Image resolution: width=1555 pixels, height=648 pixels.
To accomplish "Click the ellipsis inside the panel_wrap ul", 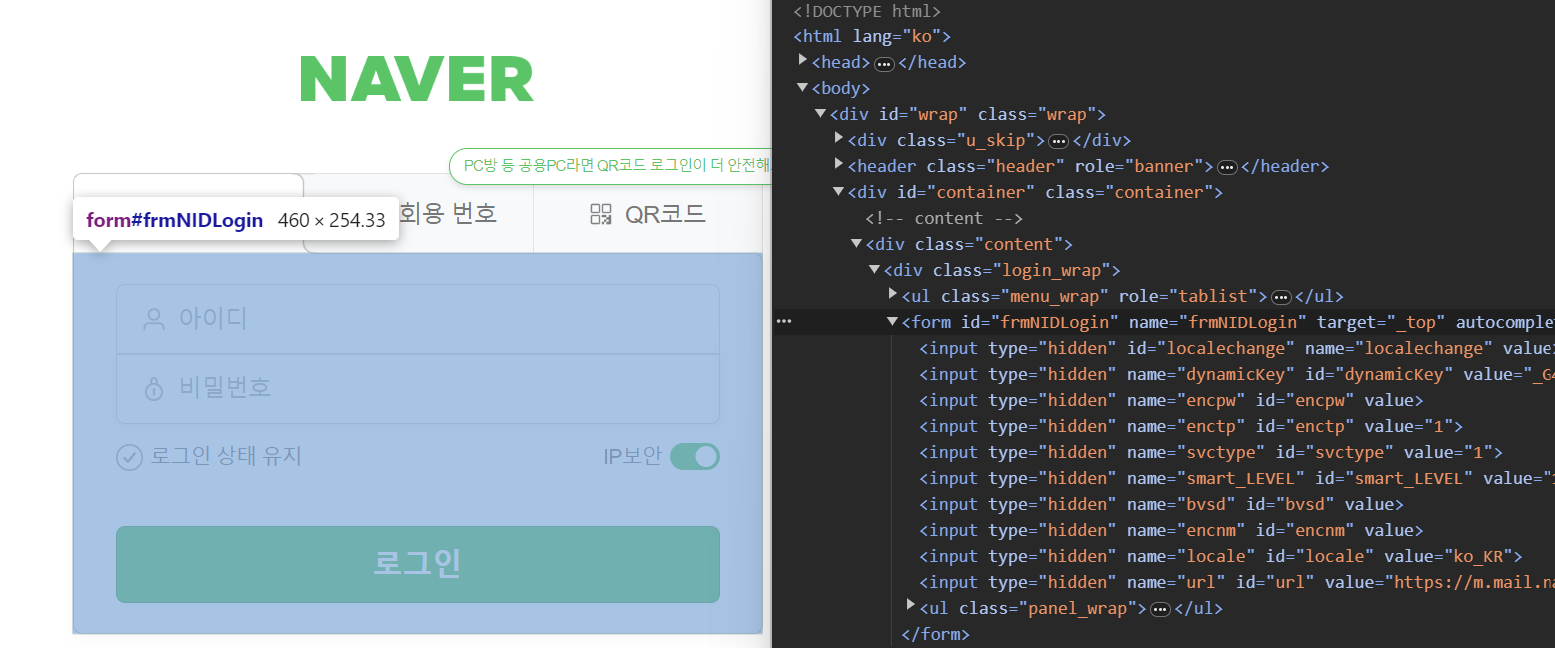I will click(1160, 609).
